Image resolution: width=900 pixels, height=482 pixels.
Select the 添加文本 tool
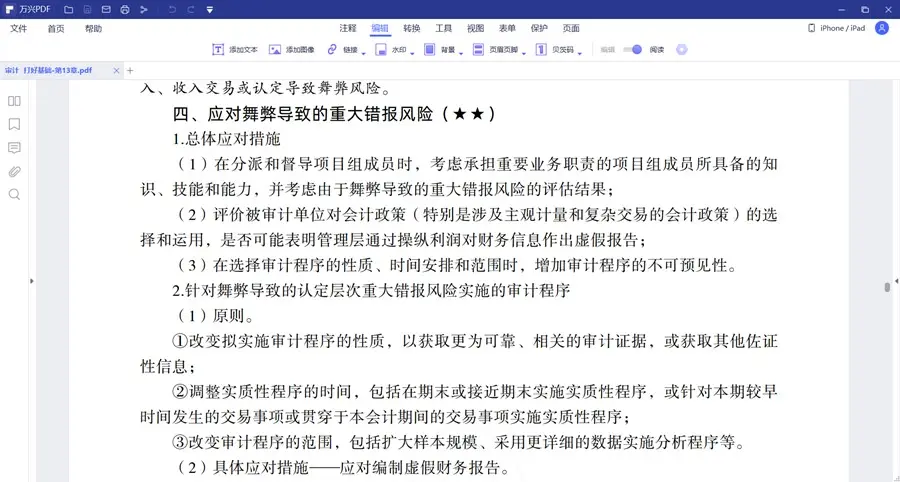pyautogui.click(x=235, y=50)
